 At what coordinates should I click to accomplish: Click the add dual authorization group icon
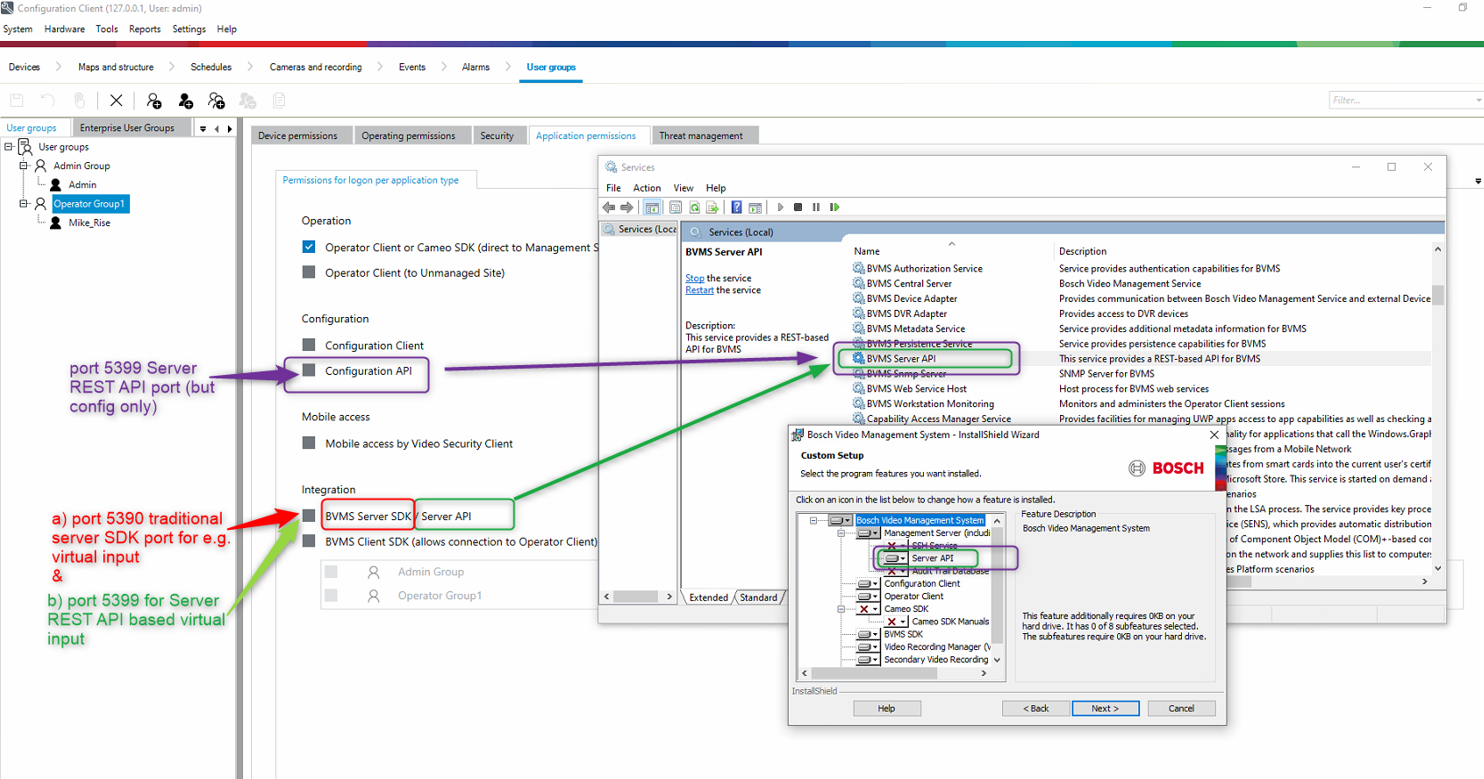tap(216, 100)
